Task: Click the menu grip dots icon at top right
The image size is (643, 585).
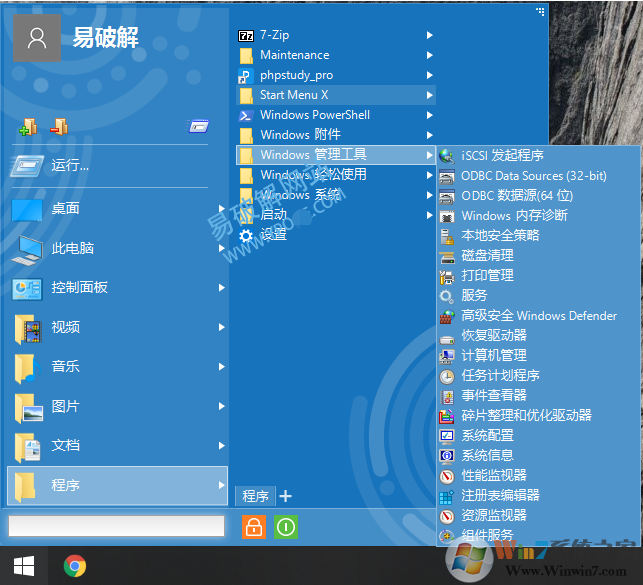Action: click(540, 11)
